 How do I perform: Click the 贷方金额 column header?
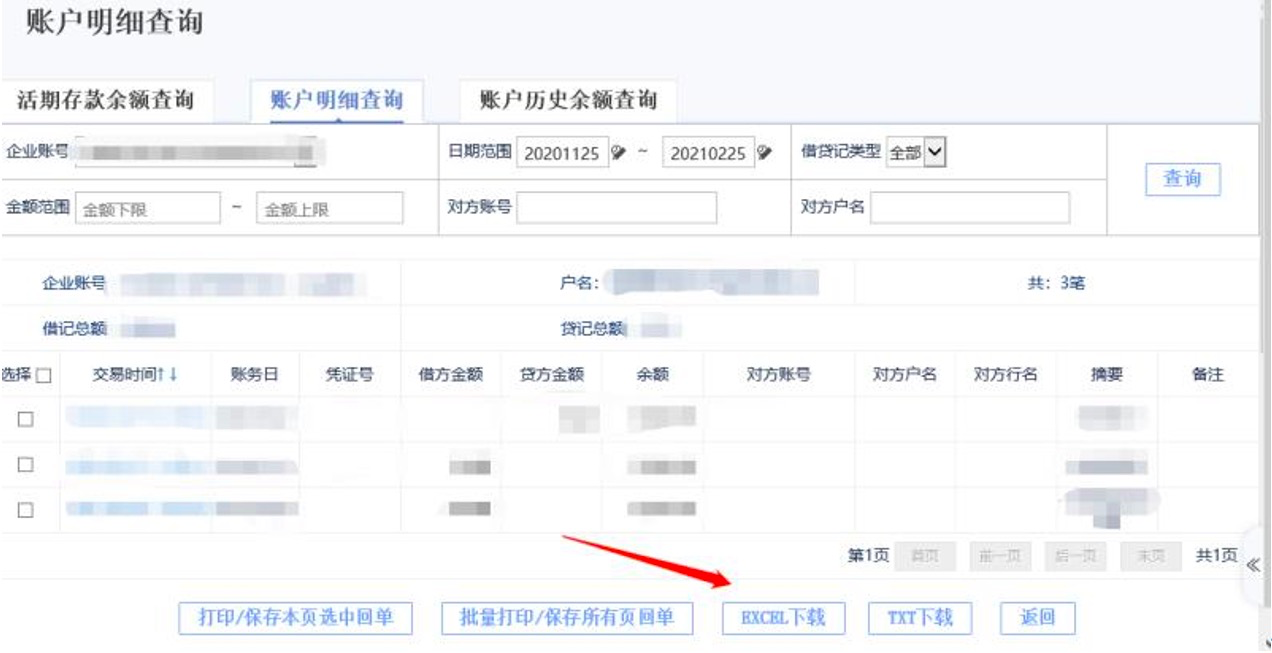552,375
